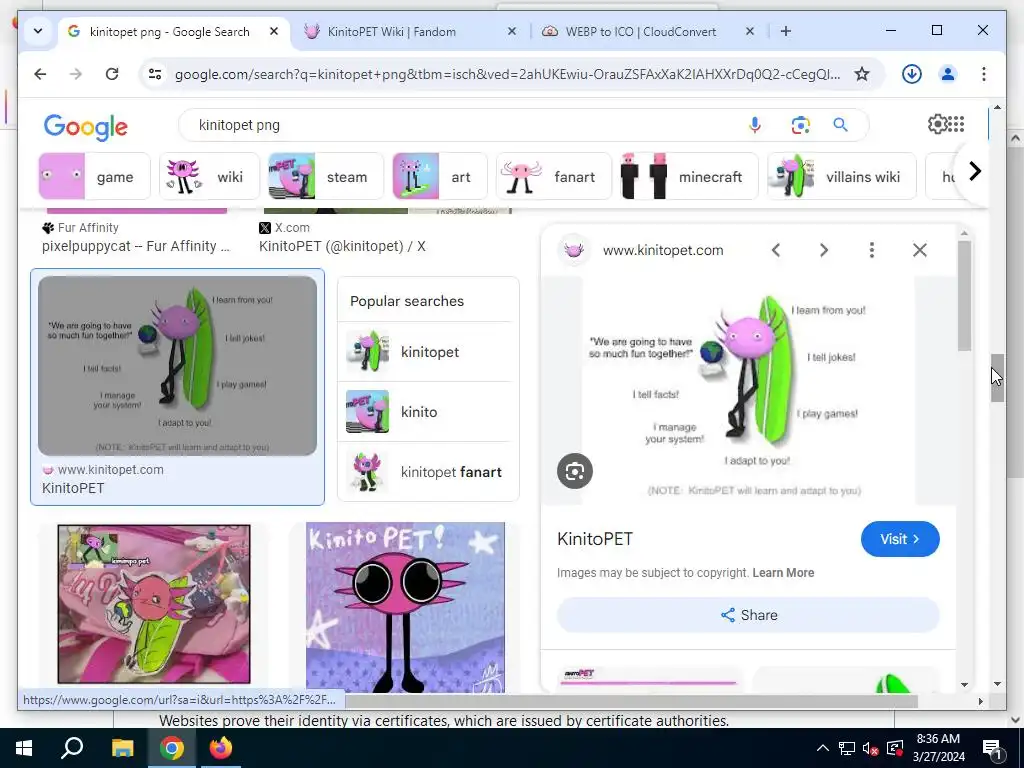Select the art filter chip
The image size is (1024, 768).
tap(440, 176)
